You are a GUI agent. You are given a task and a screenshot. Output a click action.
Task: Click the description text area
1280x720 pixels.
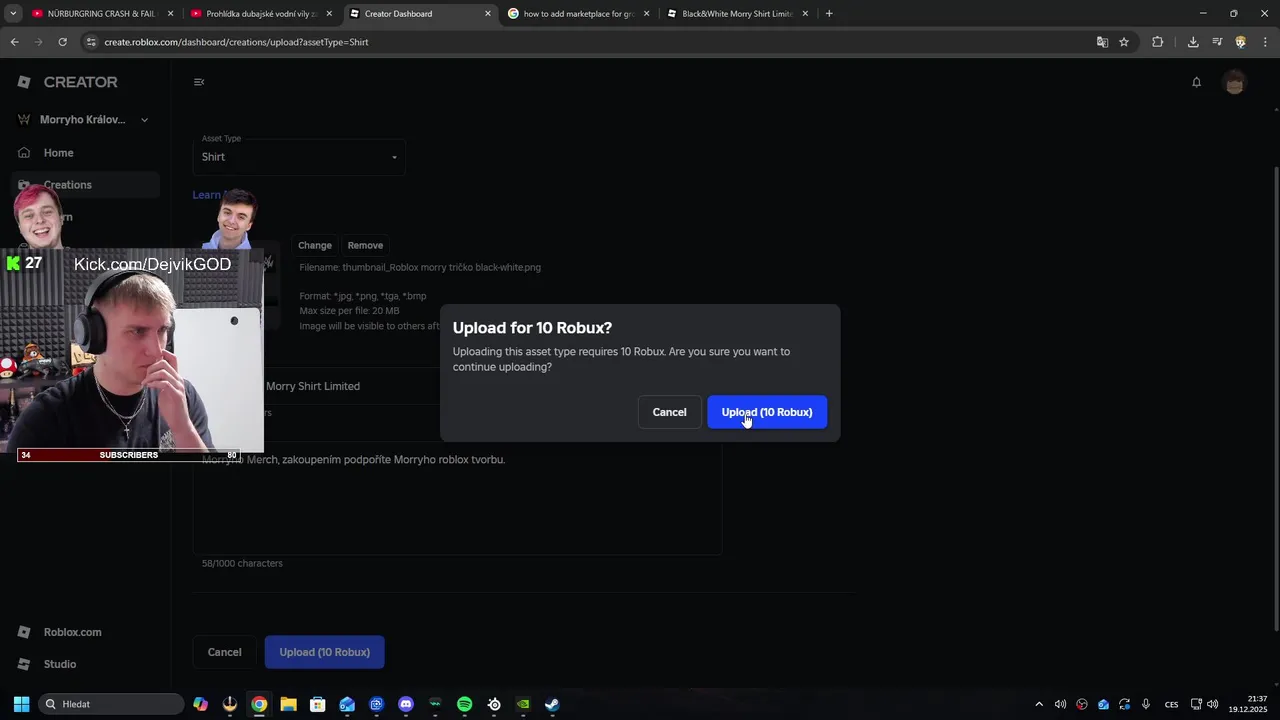pyautogui.click(x=457, y=498)
